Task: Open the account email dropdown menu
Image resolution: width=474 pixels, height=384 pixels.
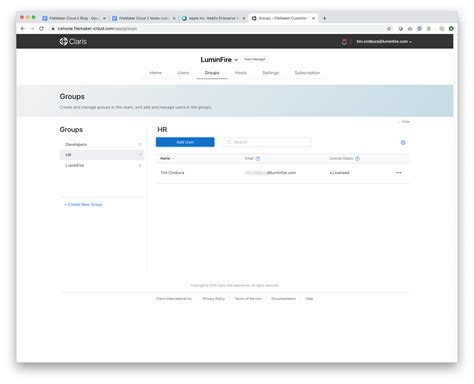Action: (x=384, y=42)
